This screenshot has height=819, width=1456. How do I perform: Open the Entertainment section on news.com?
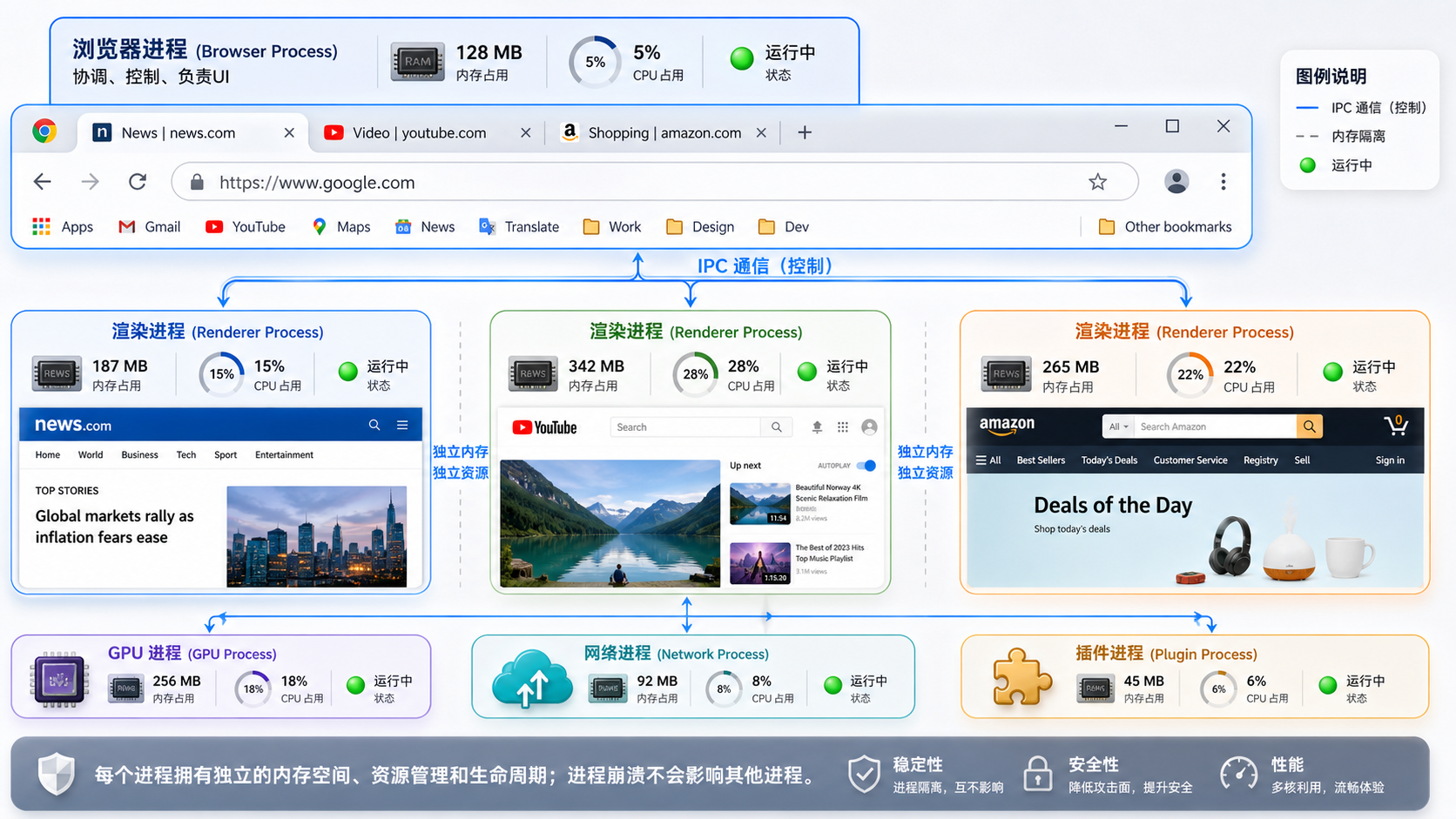[284, 454]
